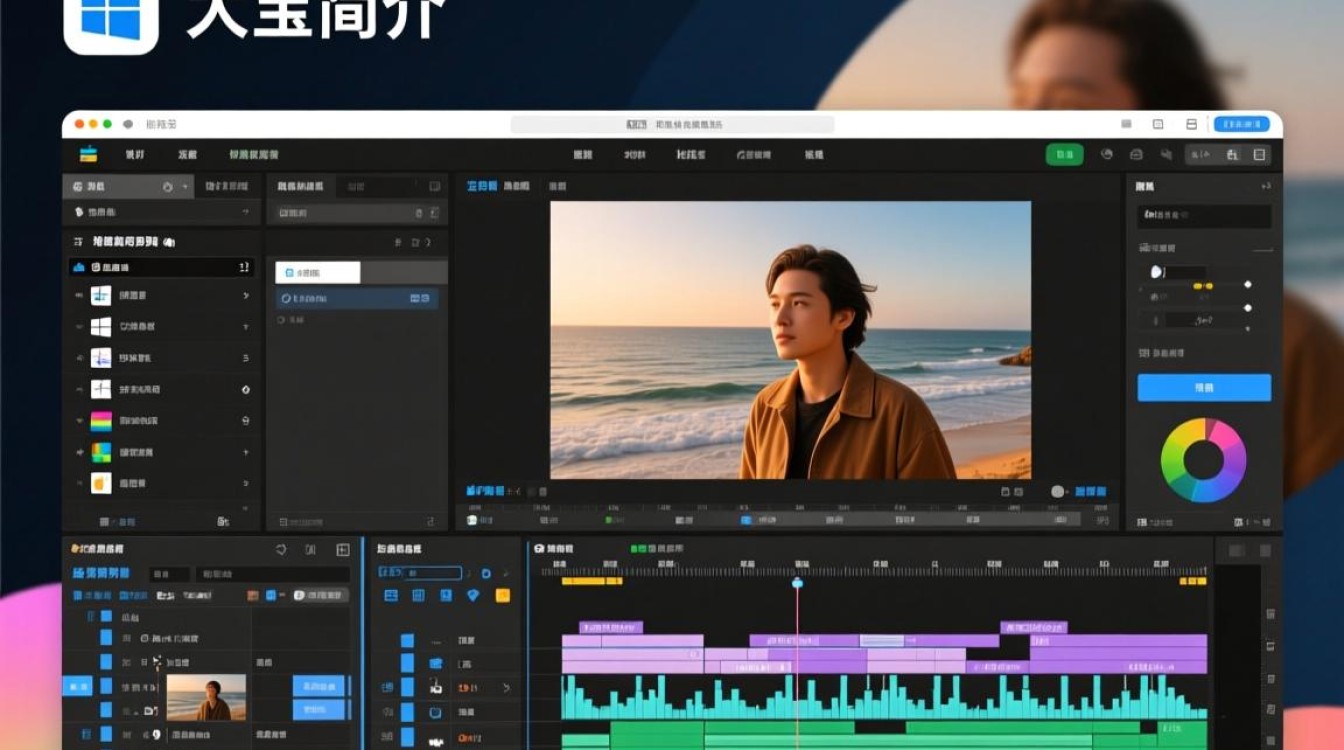Expand the arrow on the yellow-orange item row
1344x750 pixels.
(246, 483)
